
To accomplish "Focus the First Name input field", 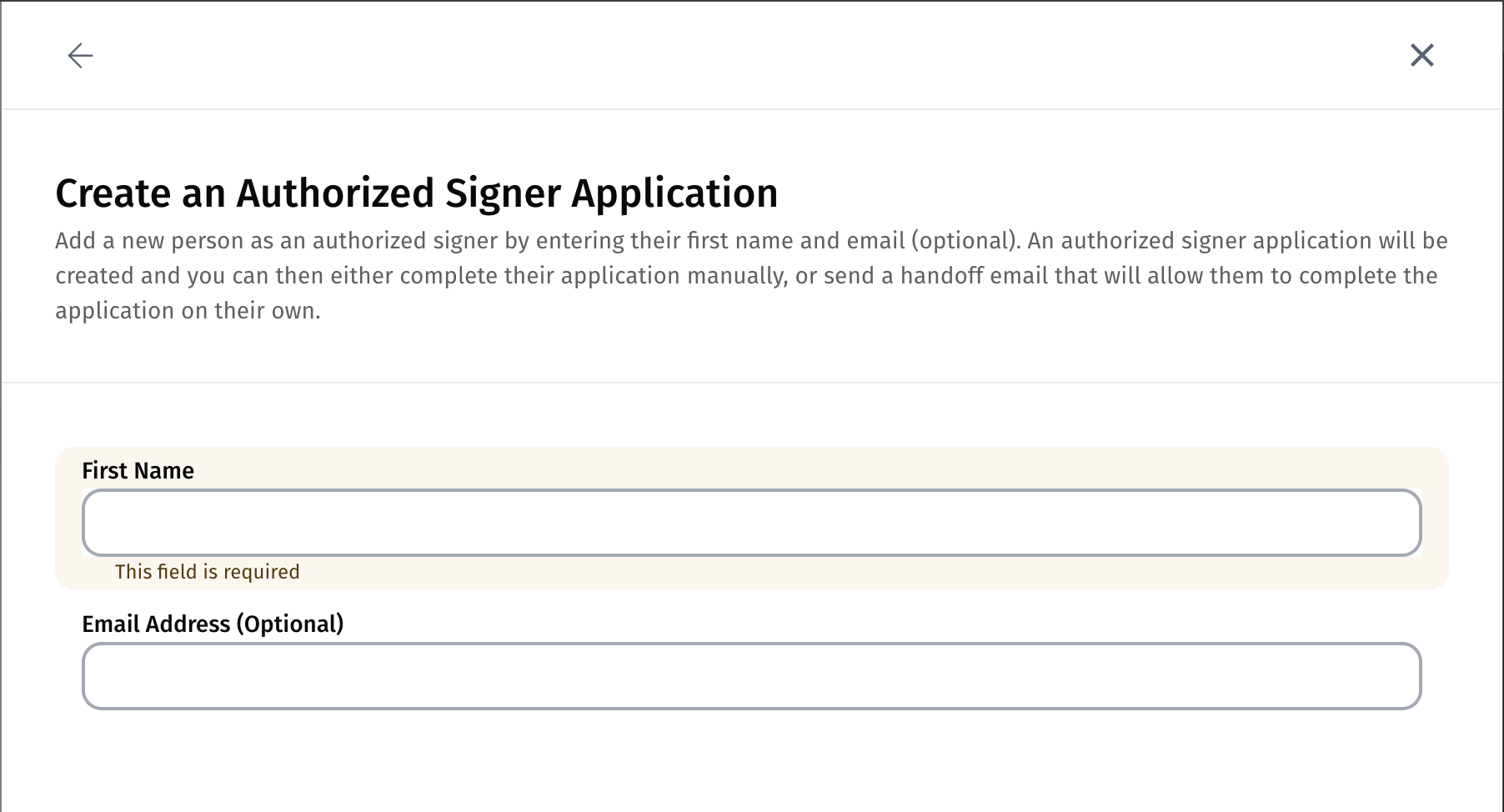I will pyautogui.click(x=751, y=523).
